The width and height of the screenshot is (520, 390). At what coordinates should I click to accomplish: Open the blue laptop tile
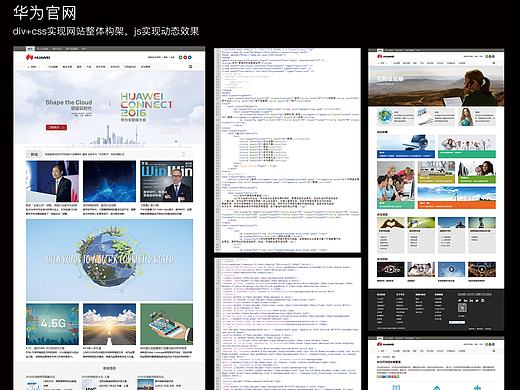point(406,146)
